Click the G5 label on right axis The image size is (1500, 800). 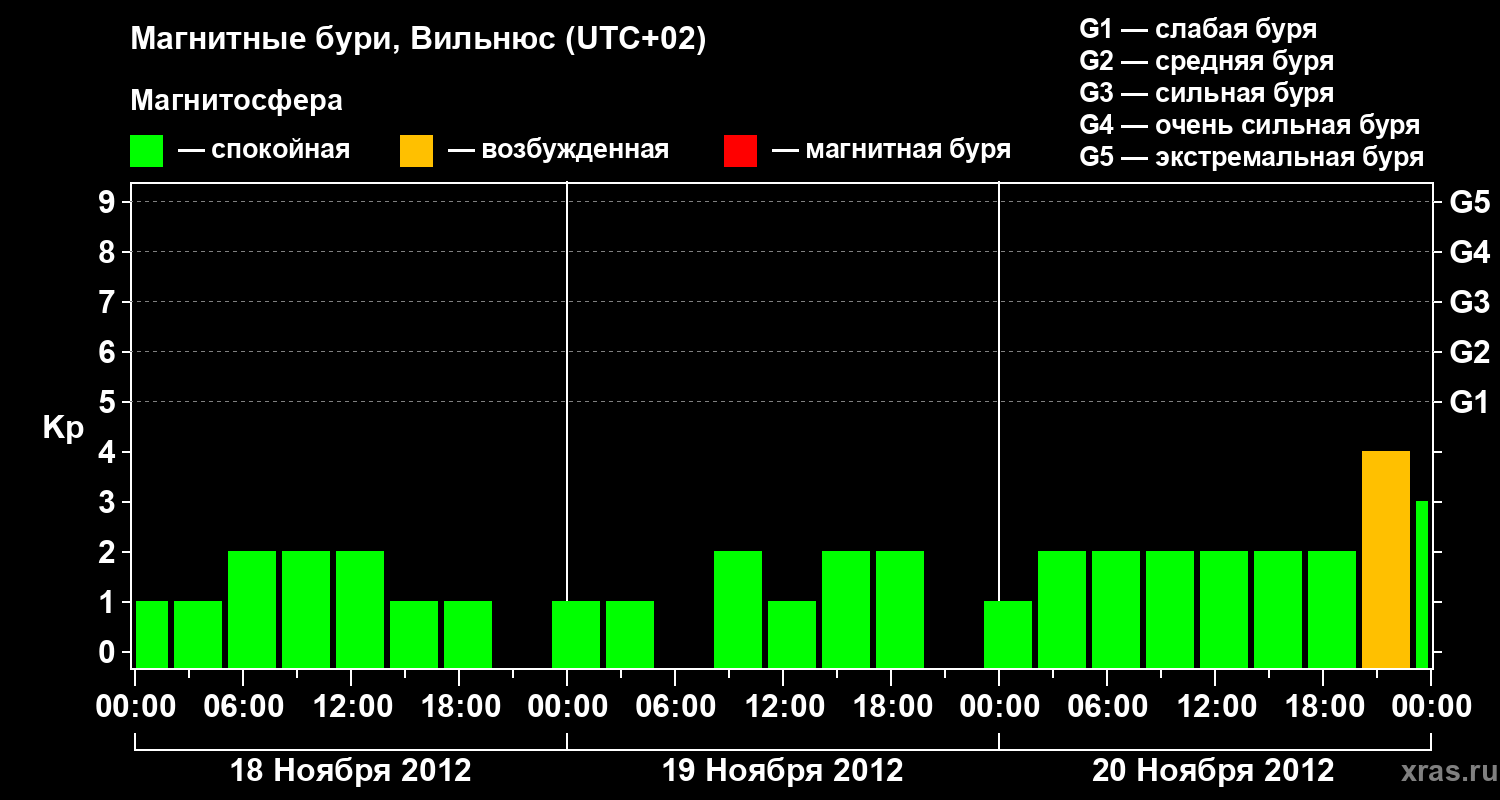(1469, 202)
